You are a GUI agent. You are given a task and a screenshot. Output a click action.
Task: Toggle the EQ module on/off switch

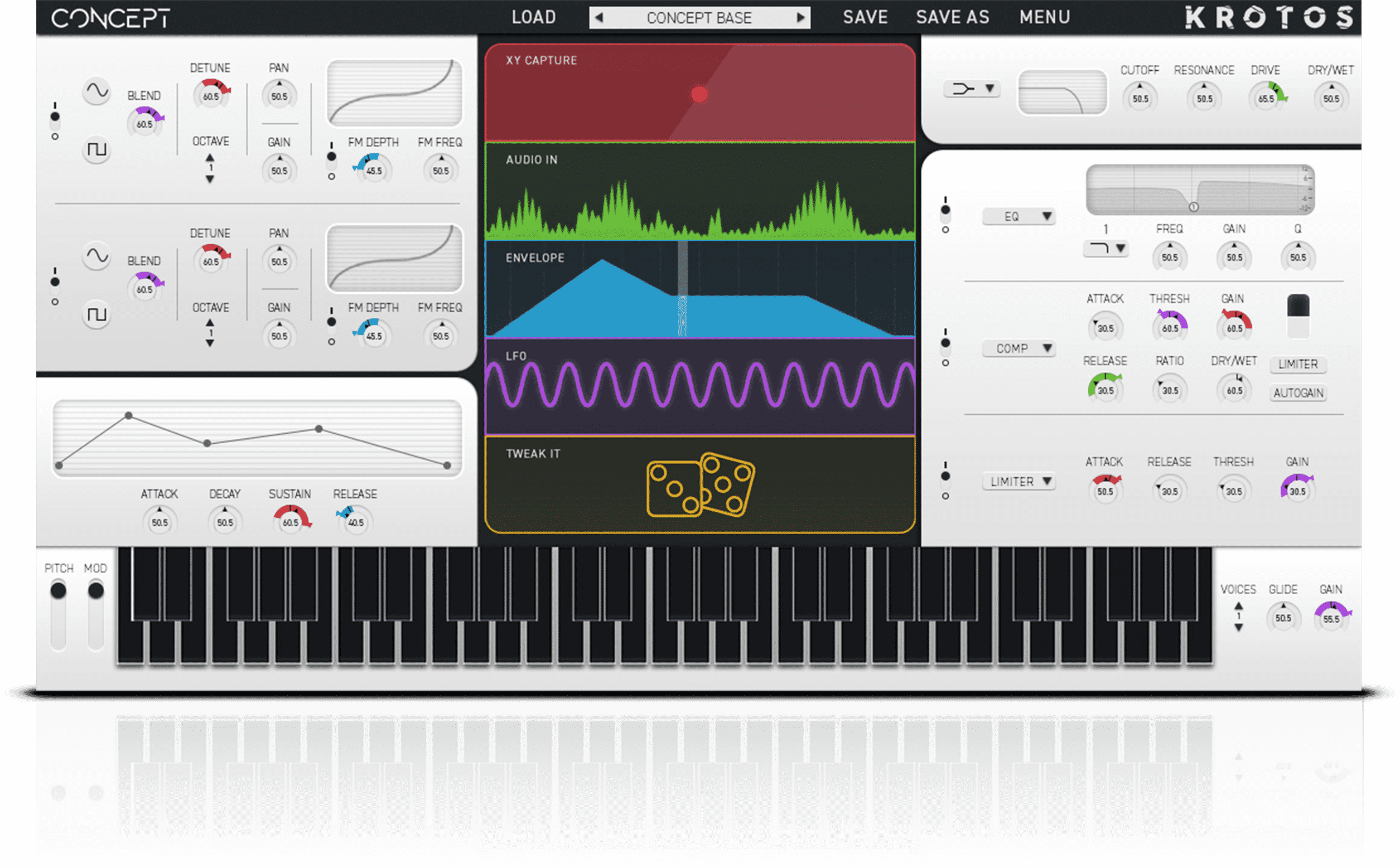[x=945, y=214]
